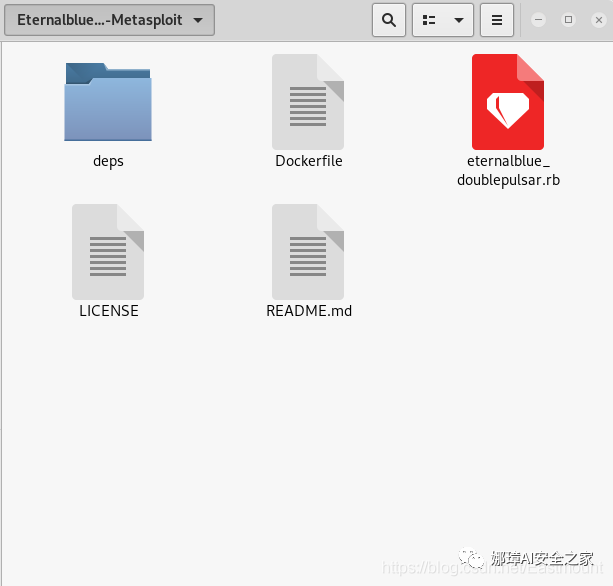Open the hamburger menu button
Viewport: 613px width, 586px height.
[x=497, y=20]
